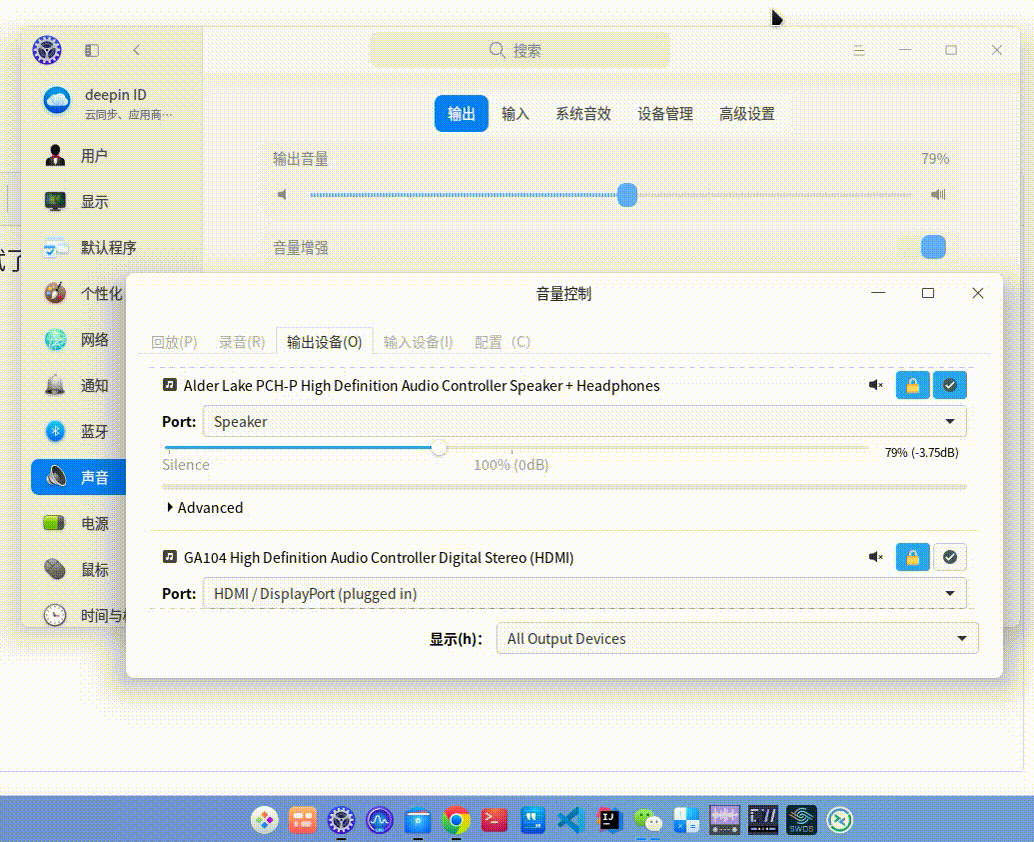This screenshot has height=842, width=1034.
Task: Open the SWDS app in the dock
Action: pyautogui.click(x=801, y=820)
